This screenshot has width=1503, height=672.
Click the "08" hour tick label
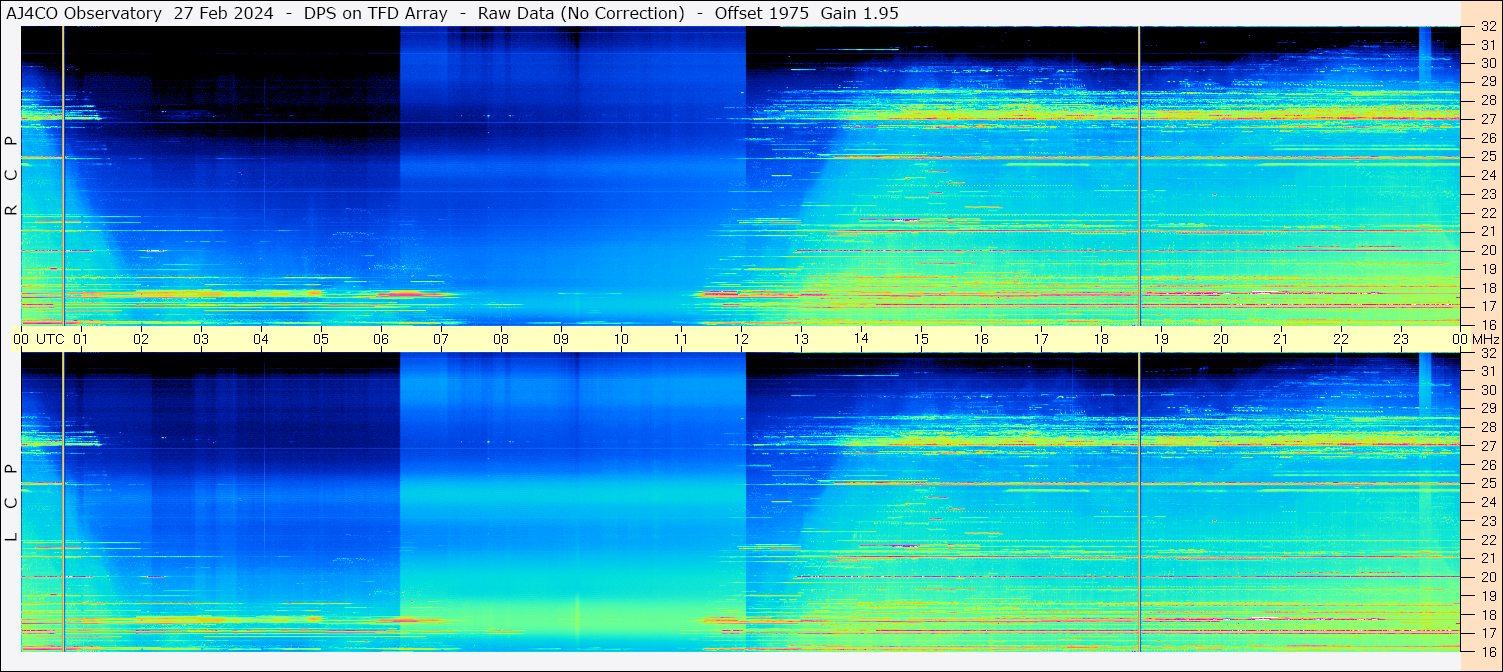tap(501, 339)
